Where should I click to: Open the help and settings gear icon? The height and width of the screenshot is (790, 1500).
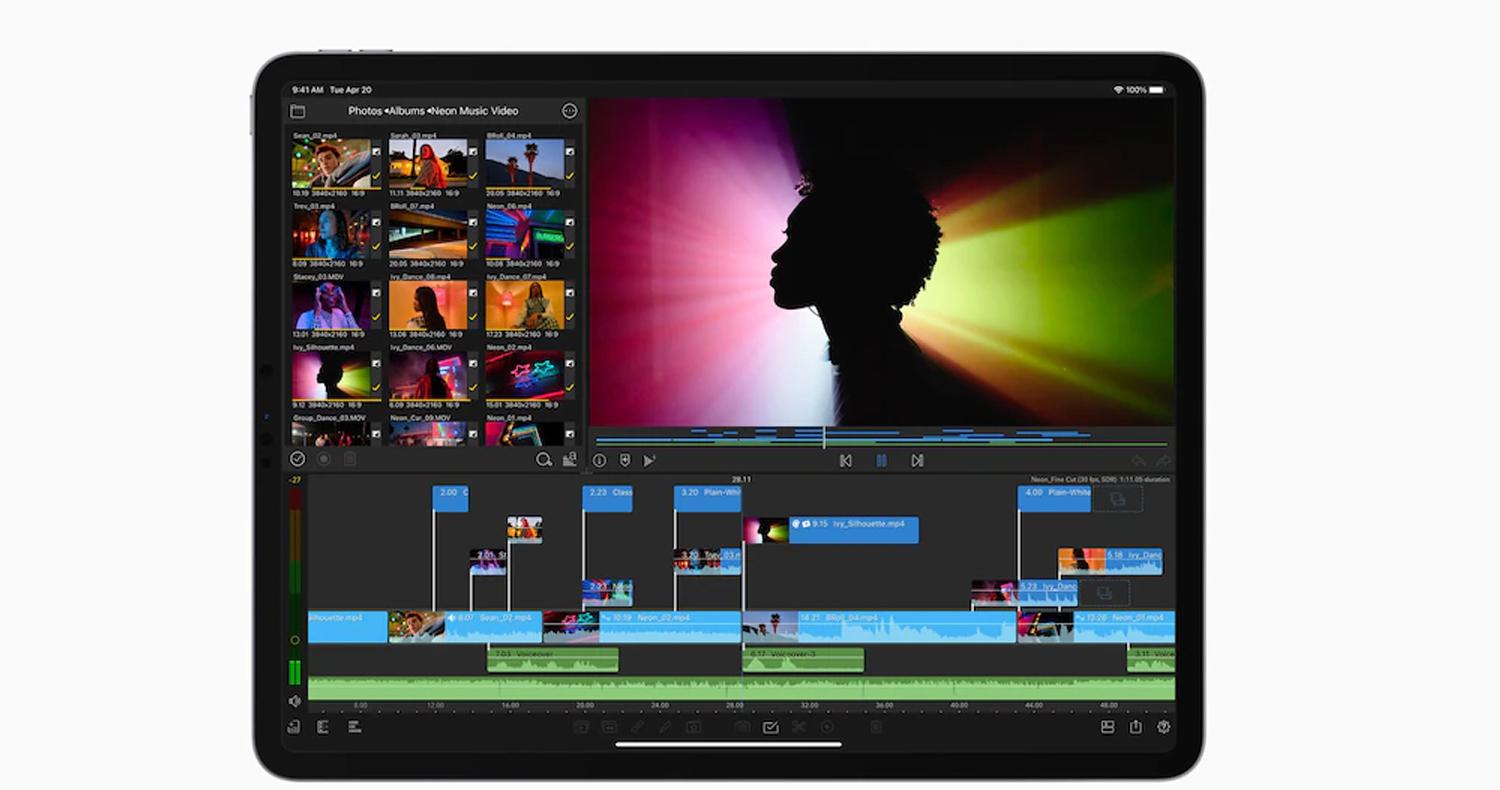click(x=1164, y=727)
